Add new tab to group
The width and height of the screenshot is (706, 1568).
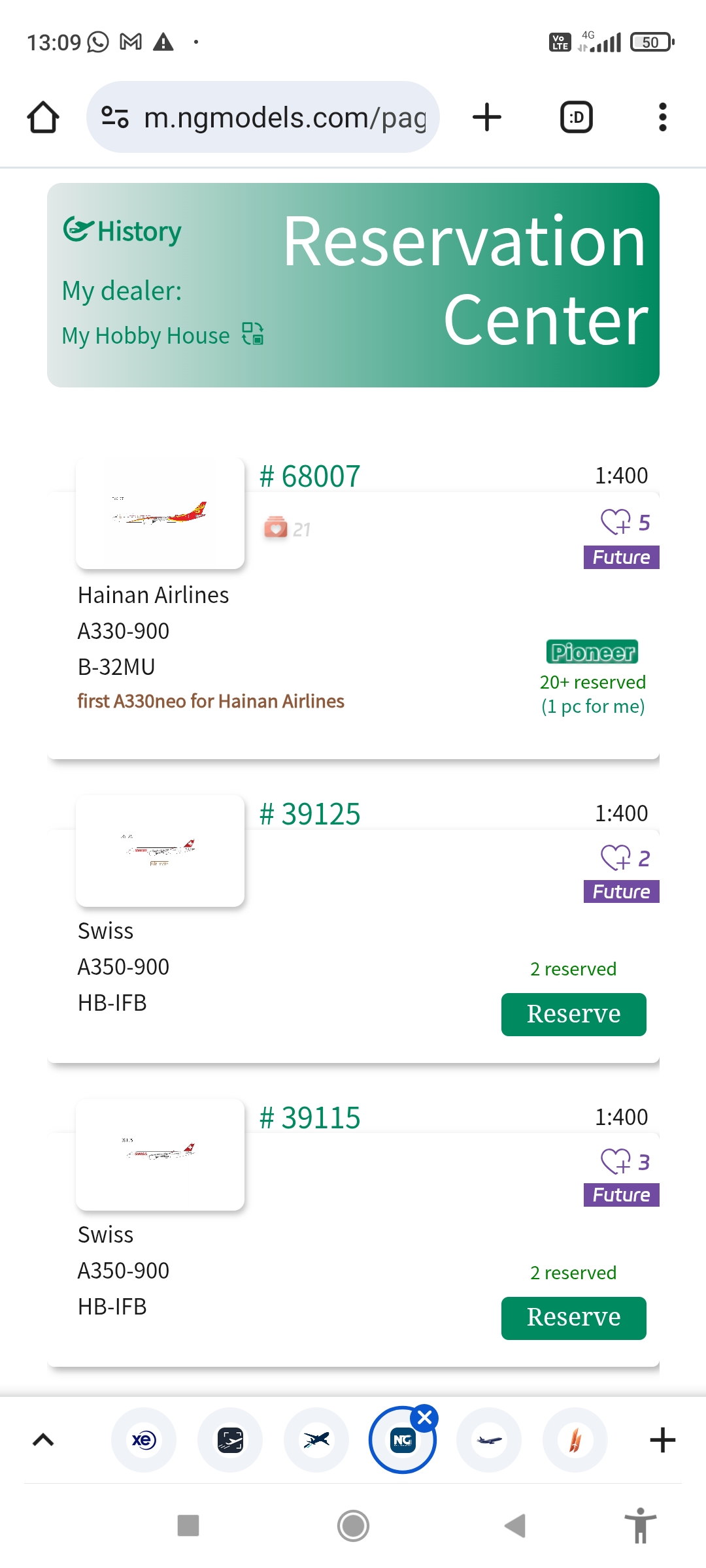(662, 1440)
